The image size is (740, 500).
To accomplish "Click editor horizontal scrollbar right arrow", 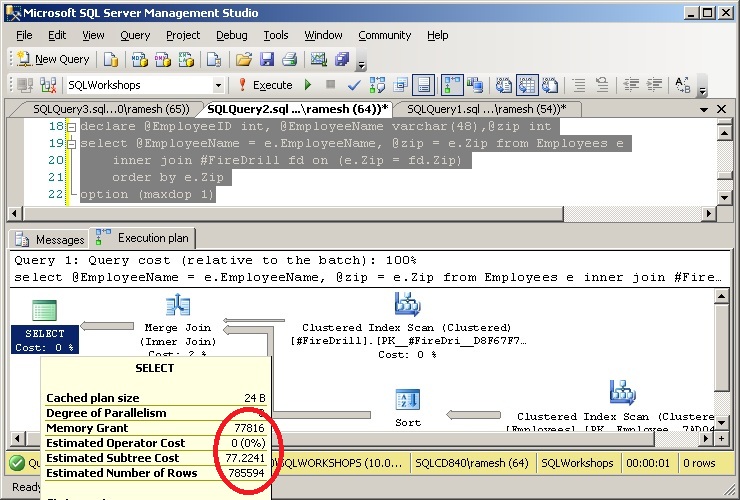I will pyautogui.click(x=708, y=213).
